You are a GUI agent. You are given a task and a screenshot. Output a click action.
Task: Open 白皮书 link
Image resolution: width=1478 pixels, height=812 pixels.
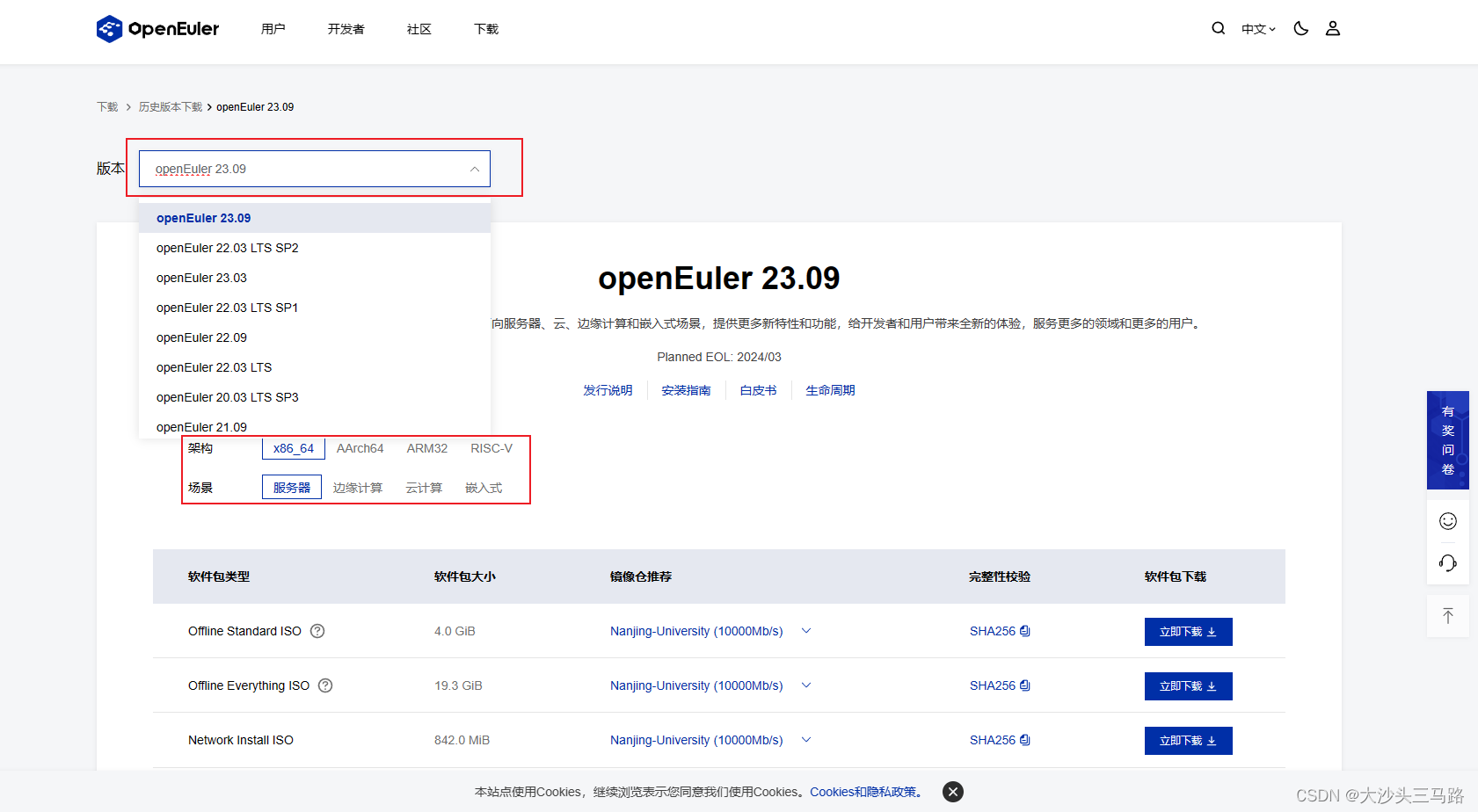coord(758,390)
